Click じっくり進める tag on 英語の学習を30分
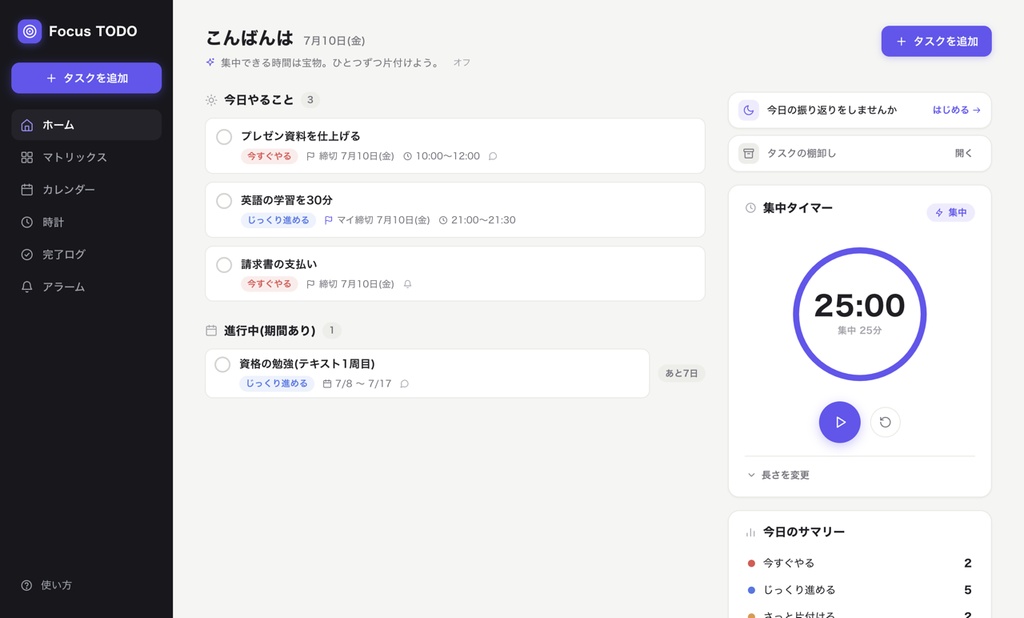Viewport: 1024px width, 618px height. tap(278, 220)
